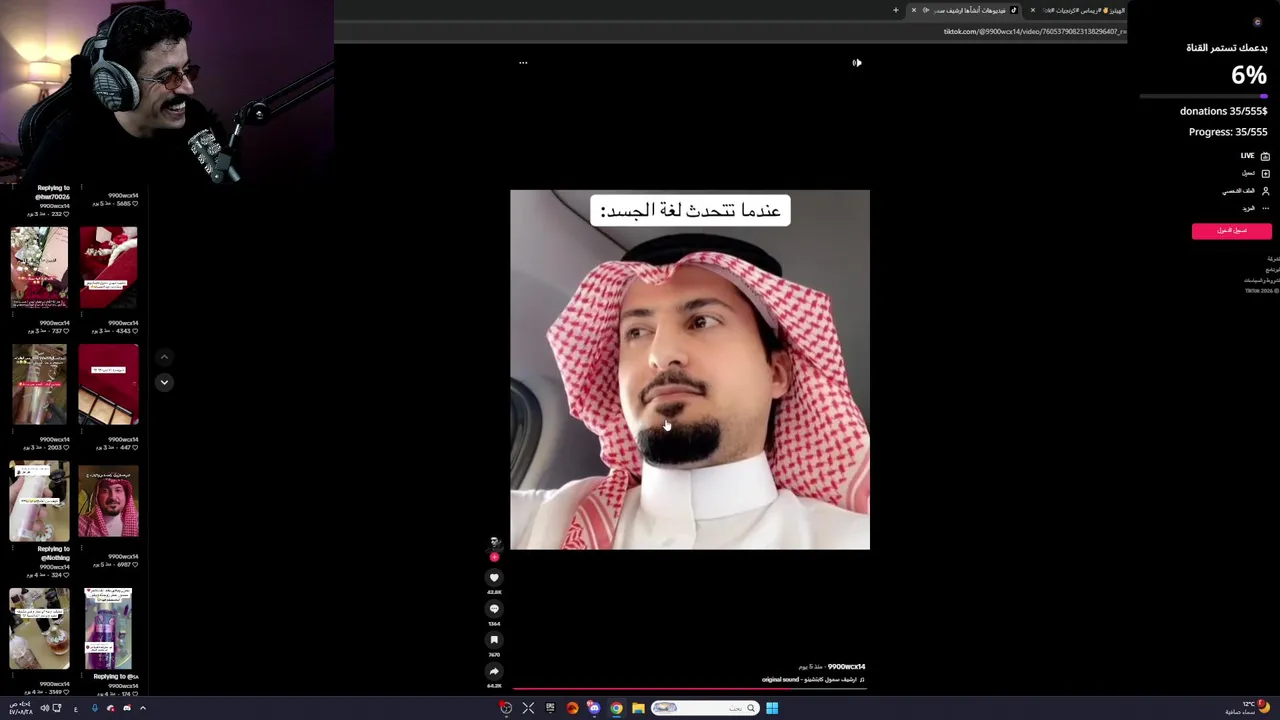Open Profile item in TikTok sidebar
1280x720 pixels.
point(1246,191)
